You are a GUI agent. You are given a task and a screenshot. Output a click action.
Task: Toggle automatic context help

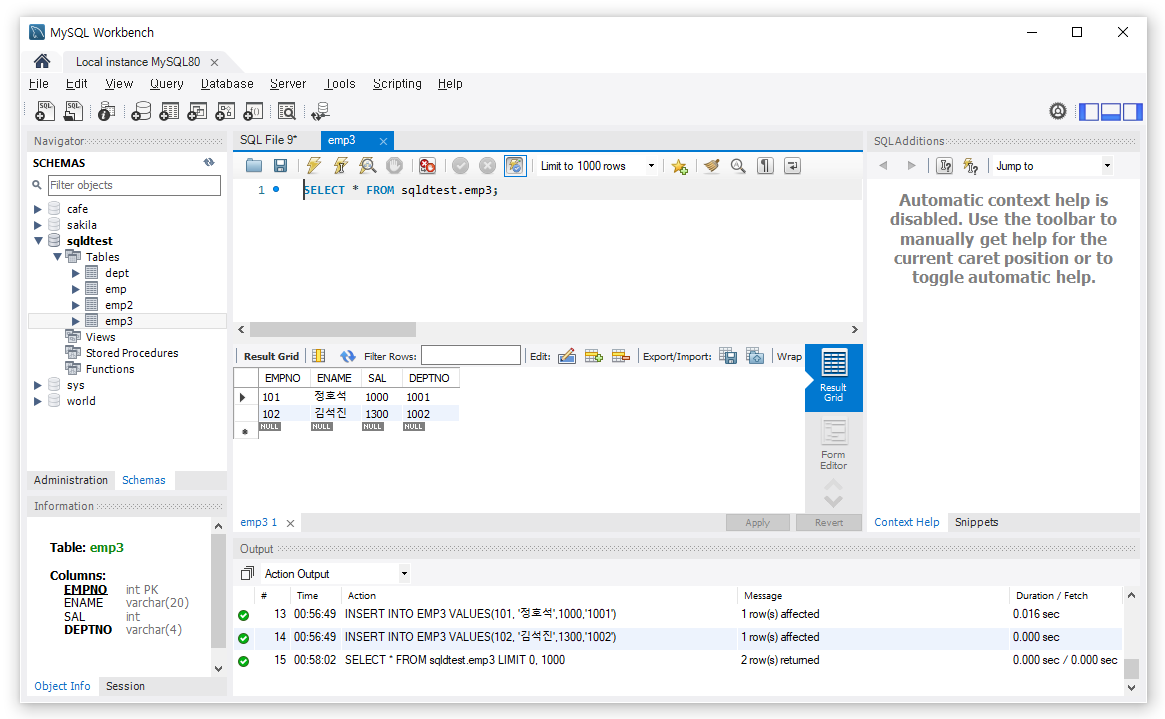[x=970, y=166]
